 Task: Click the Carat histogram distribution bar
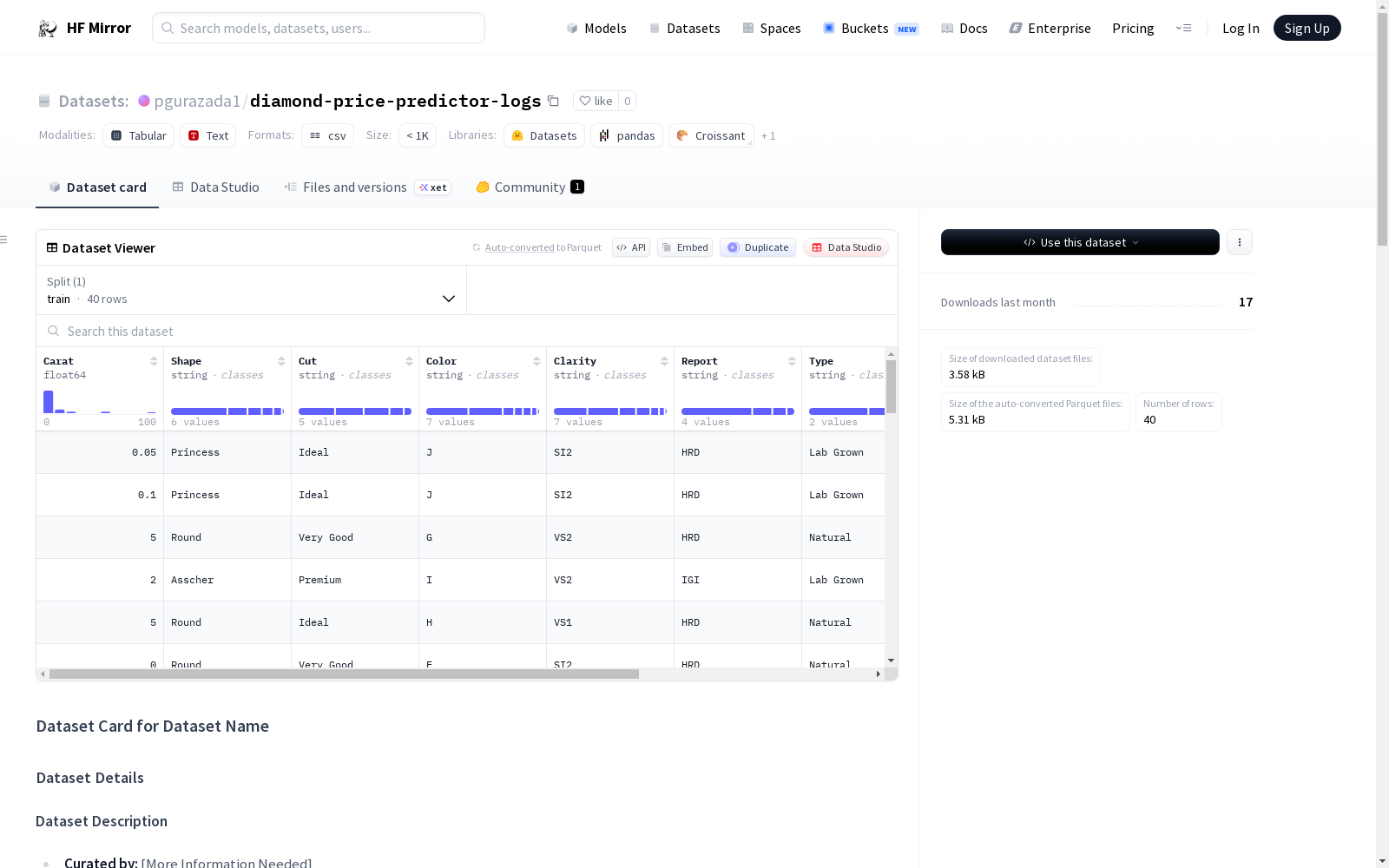(100, 402)
